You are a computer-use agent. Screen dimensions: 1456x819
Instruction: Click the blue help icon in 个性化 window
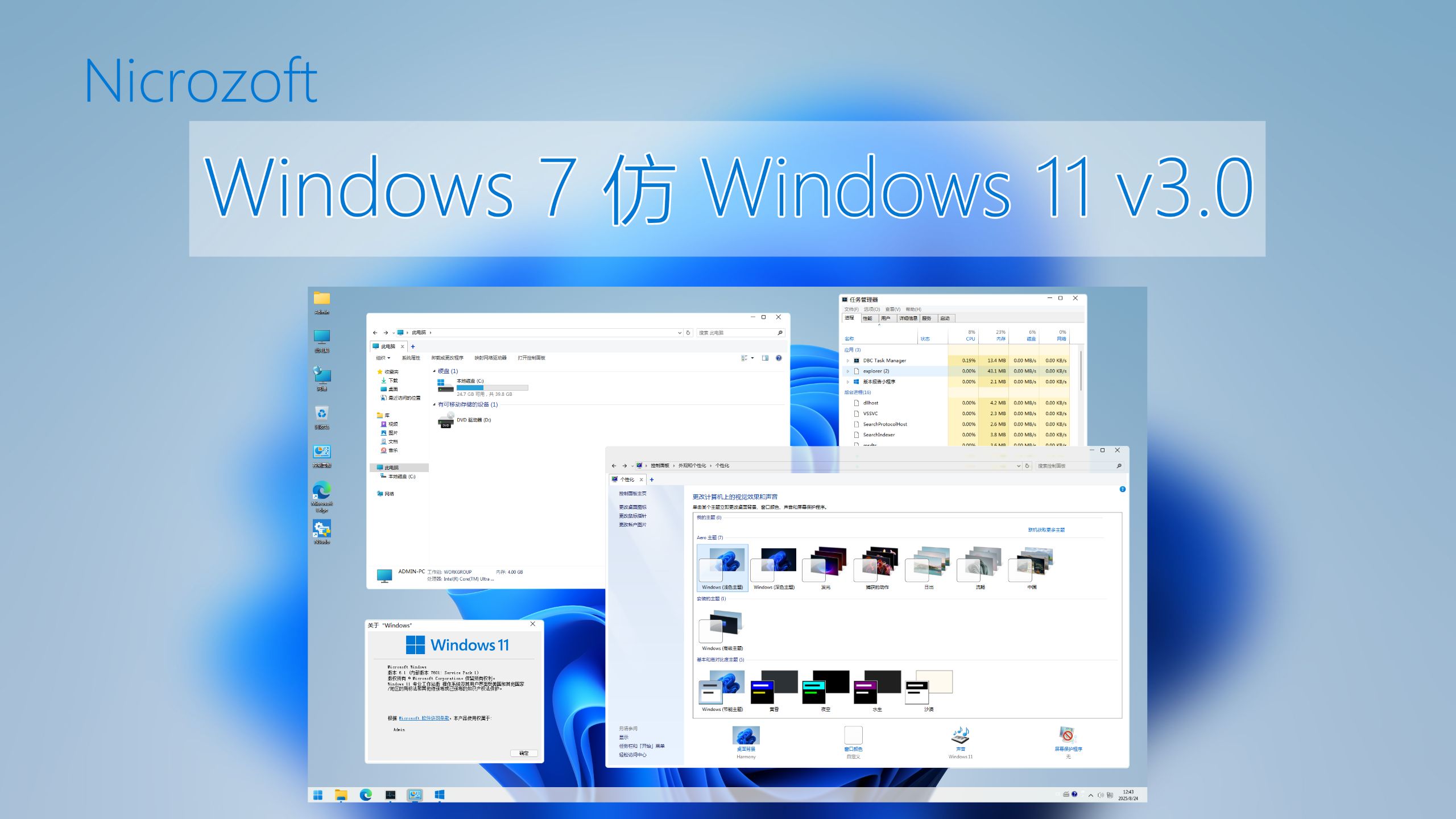click(x=1122, y=489)
